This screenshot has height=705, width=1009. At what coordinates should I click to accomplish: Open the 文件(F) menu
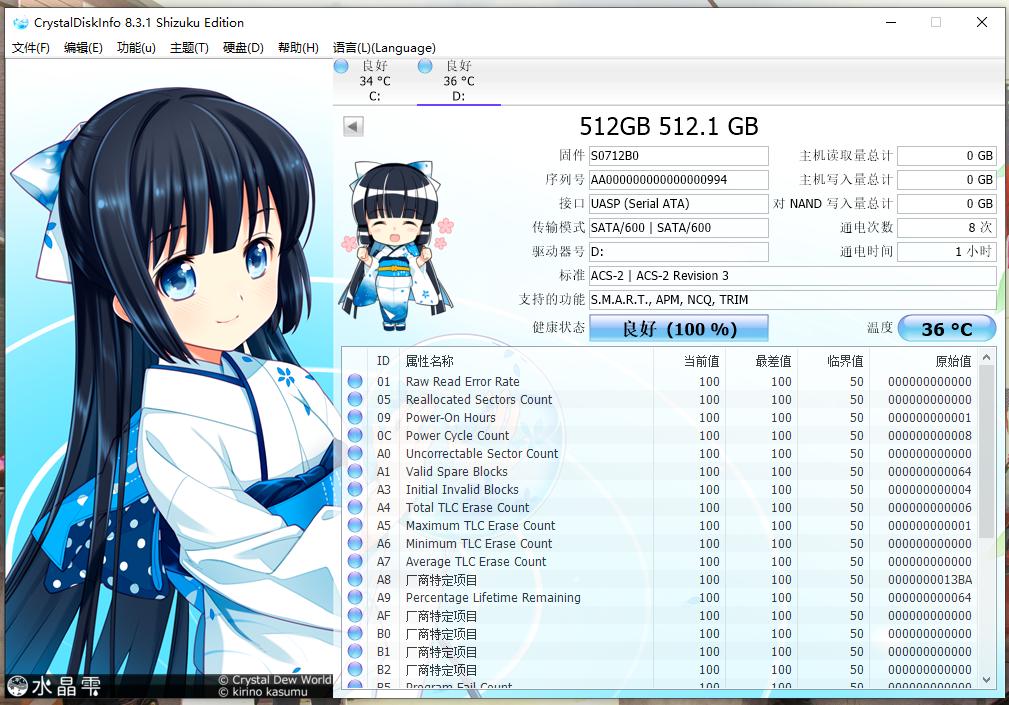coord(31,48)
